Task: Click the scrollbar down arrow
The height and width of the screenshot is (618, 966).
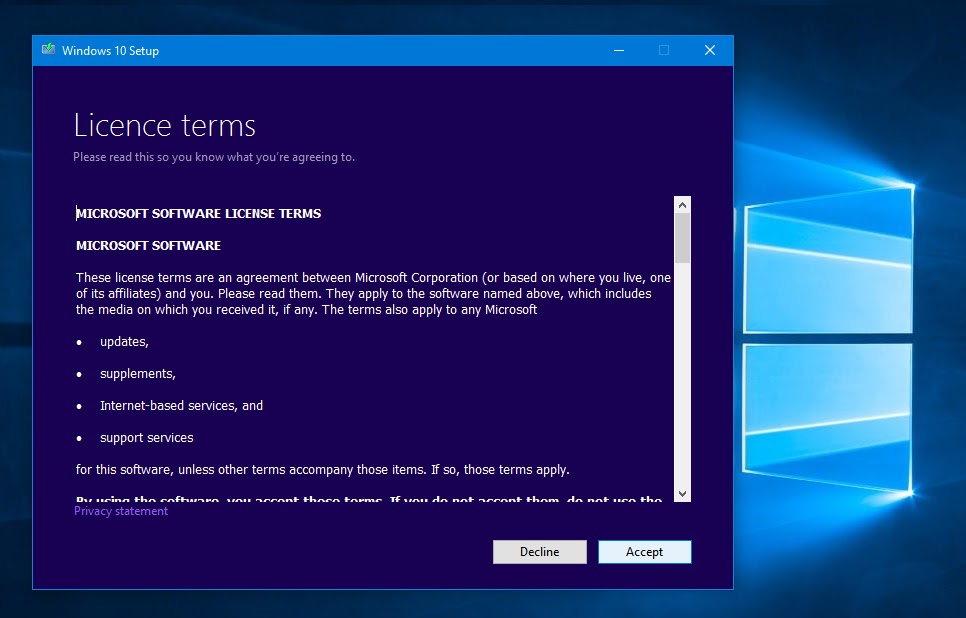Action: (x=682, y=493)
